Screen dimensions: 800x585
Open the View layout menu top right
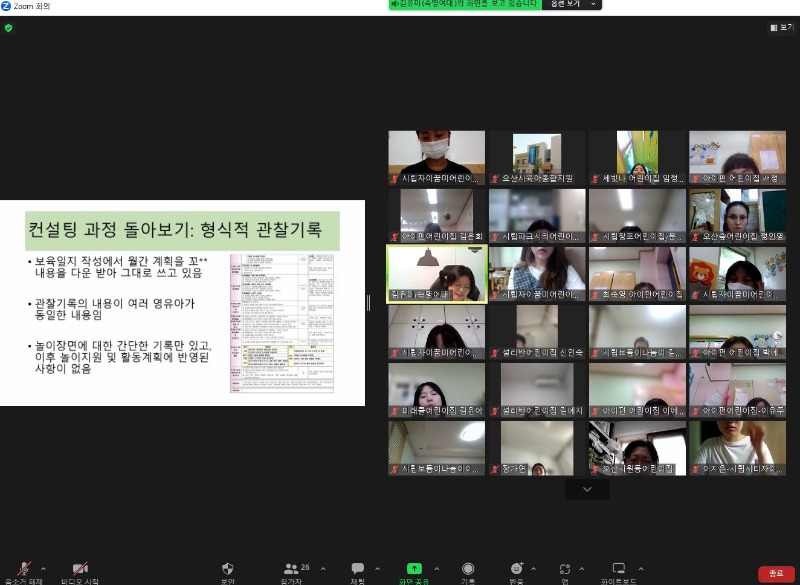[781, 27]
